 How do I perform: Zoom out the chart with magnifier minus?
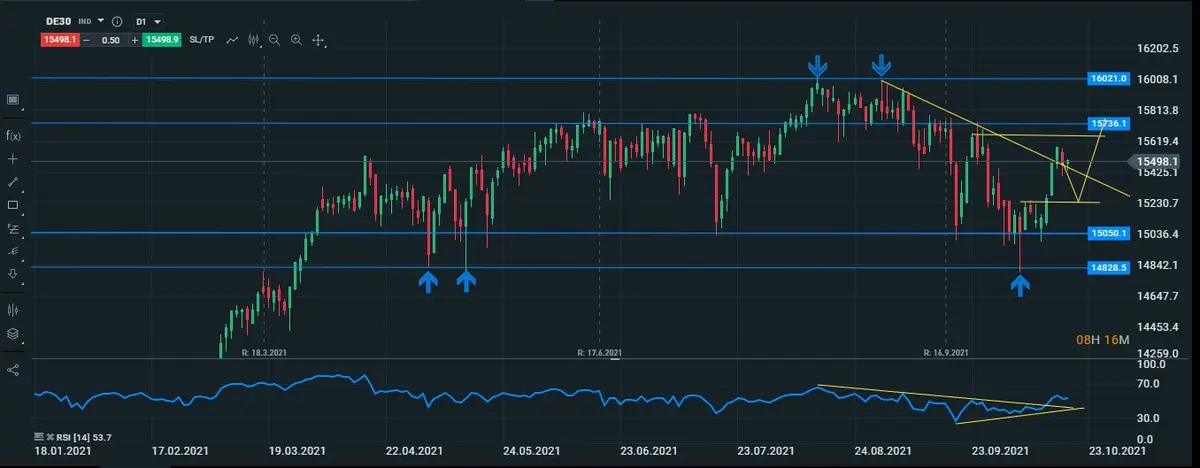(274, 40)
